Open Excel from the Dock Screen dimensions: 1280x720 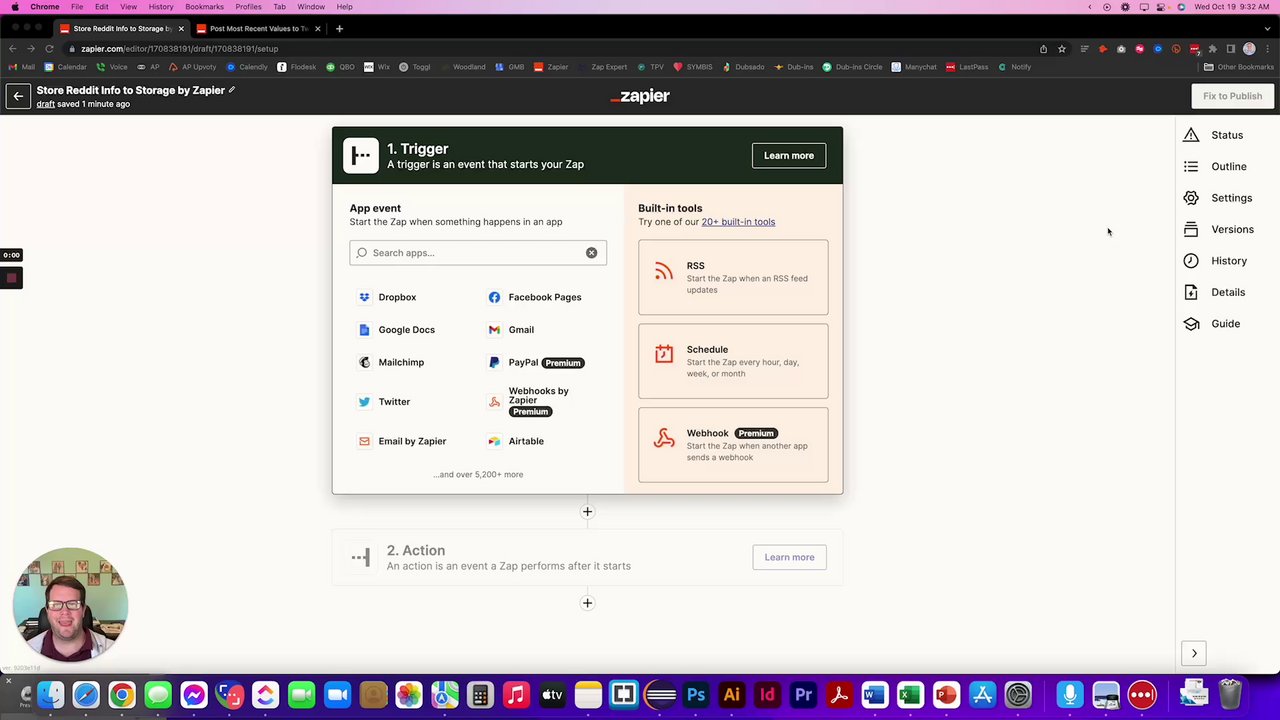(x=910, y=694)
